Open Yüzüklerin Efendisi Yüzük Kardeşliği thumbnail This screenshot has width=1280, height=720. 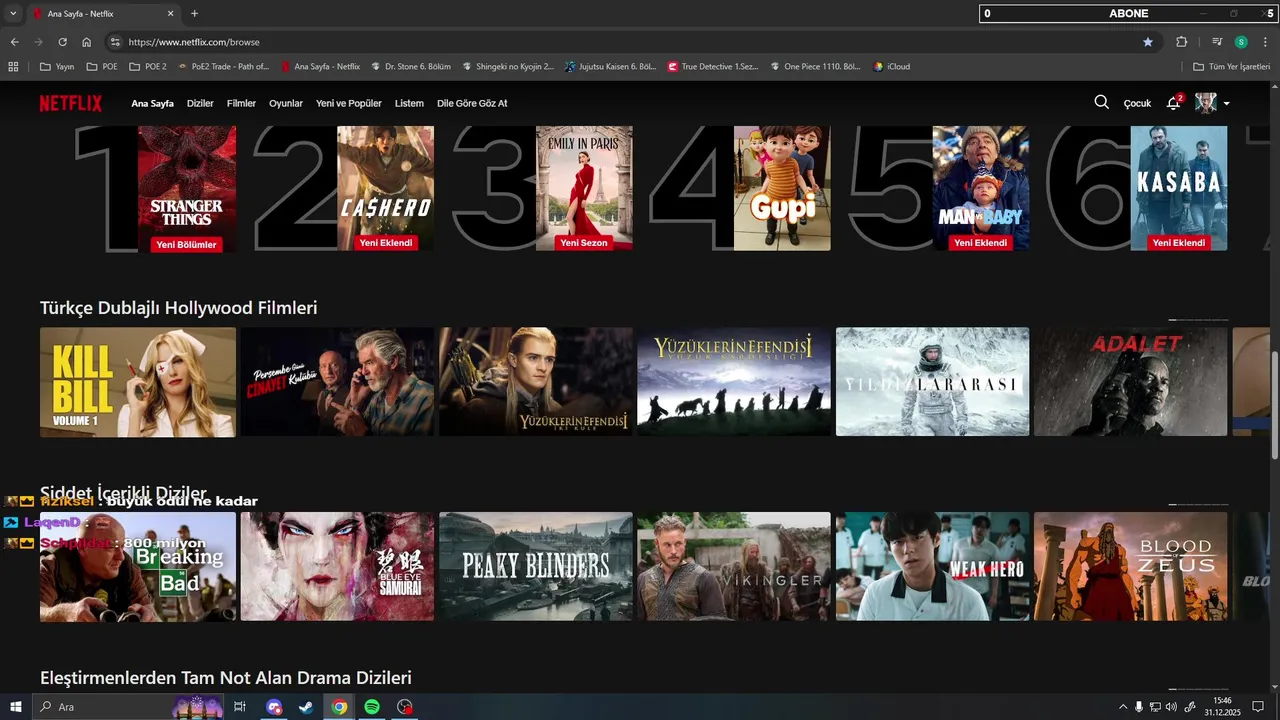pyautogui.click(x=734, y=382)
